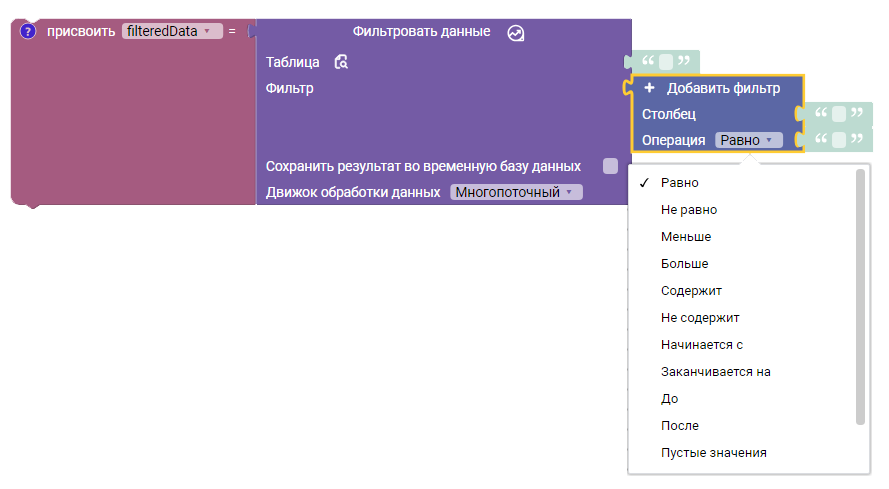
Task: Click the text input of the Столбец string block
Action: [x=839, y=113]
